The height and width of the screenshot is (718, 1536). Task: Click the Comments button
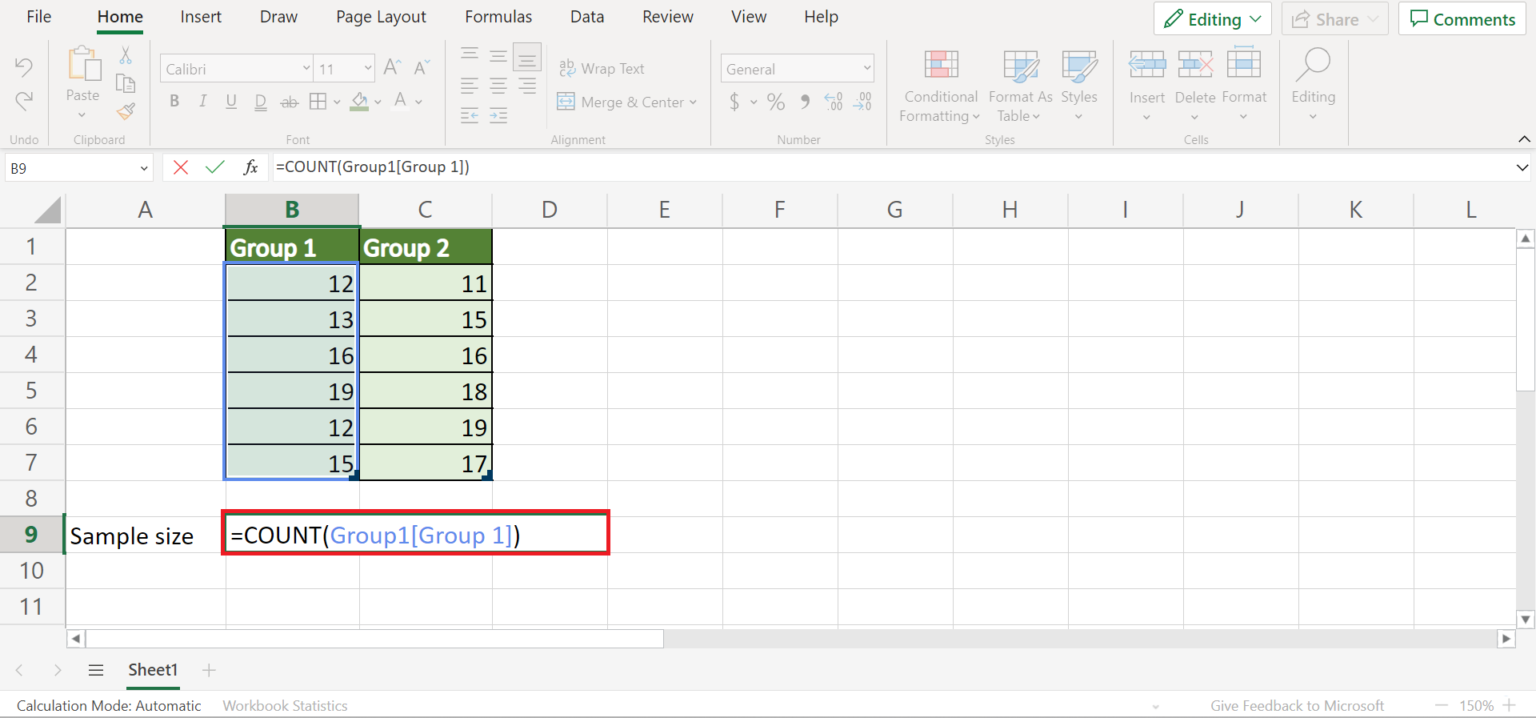point(1461,18)
